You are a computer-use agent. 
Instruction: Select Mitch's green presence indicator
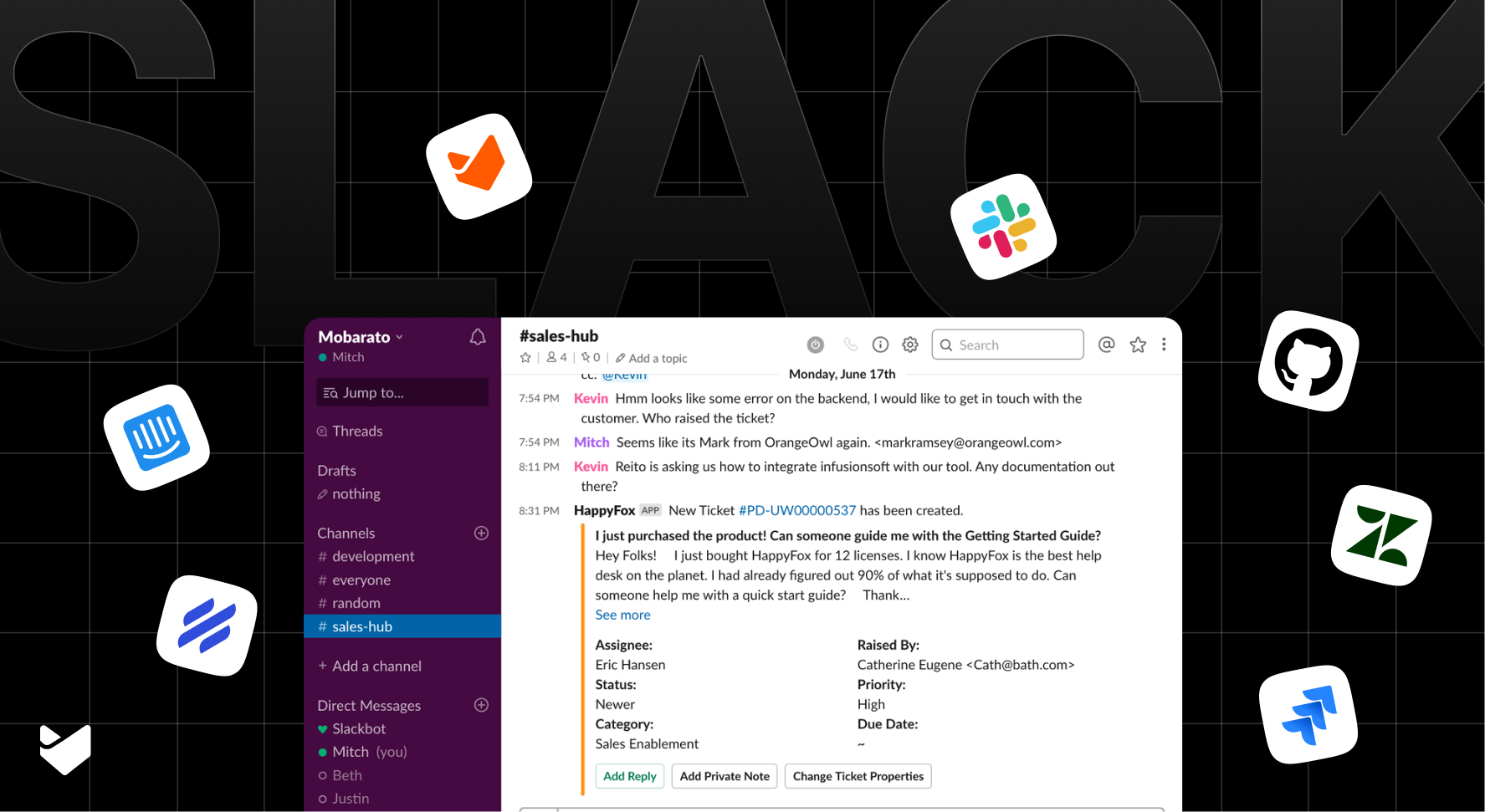(x=322, y=357)
